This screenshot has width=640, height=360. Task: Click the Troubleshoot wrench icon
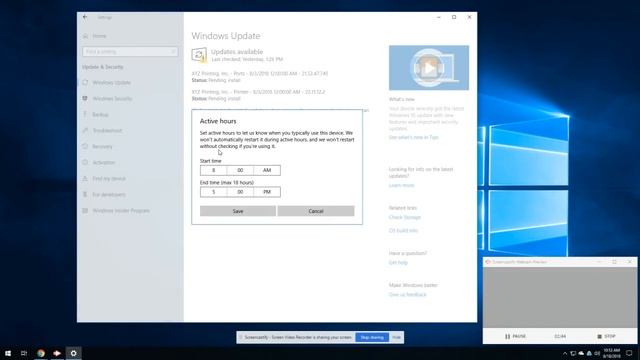(85, 130)
